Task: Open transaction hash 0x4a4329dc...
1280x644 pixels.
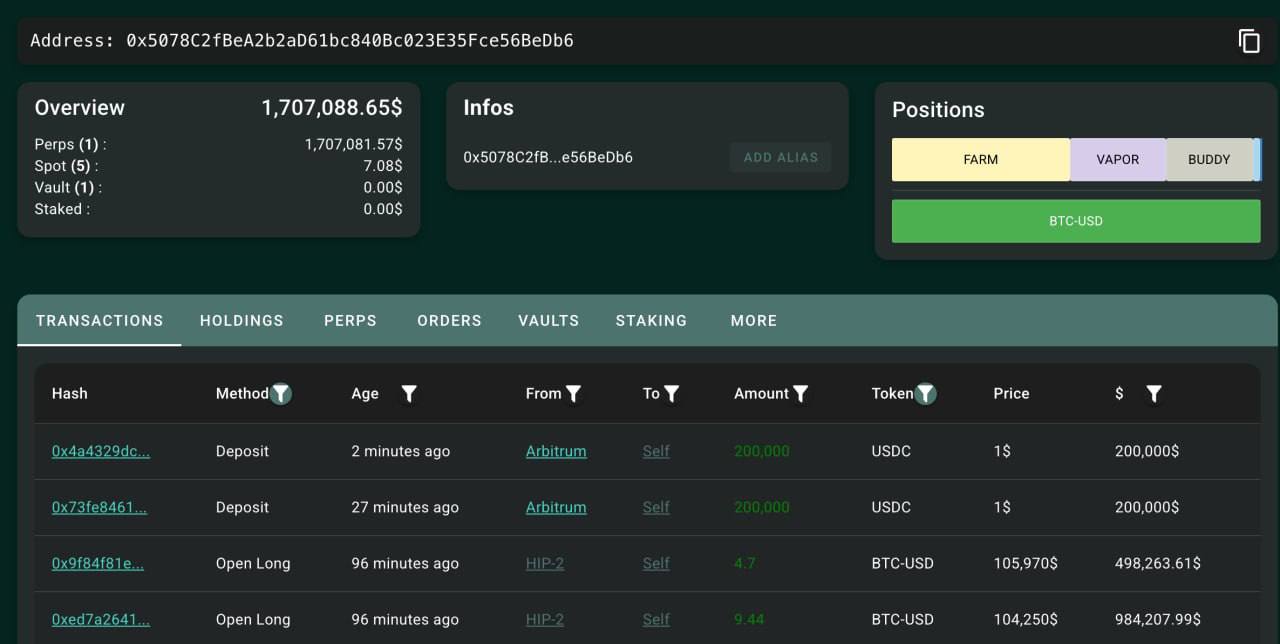Action: pyautogui.click(x=101, y=451)
